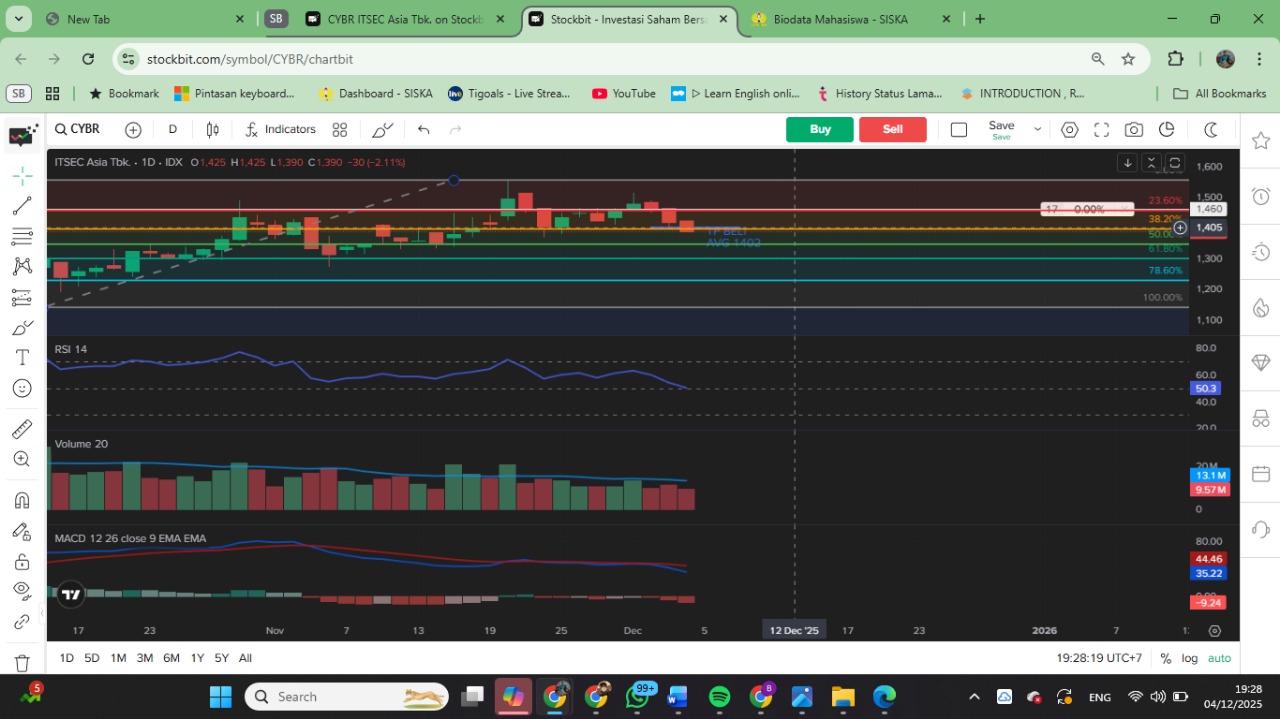
Task: Toggle magnet mode on the sidebar
Action: [x=22, y=500]
